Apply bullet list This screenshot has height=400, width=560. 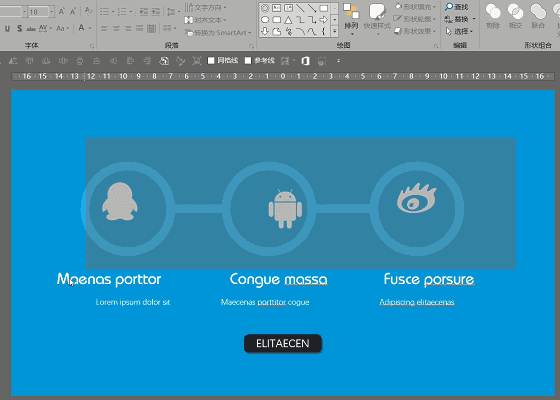[x=105, y=12]
